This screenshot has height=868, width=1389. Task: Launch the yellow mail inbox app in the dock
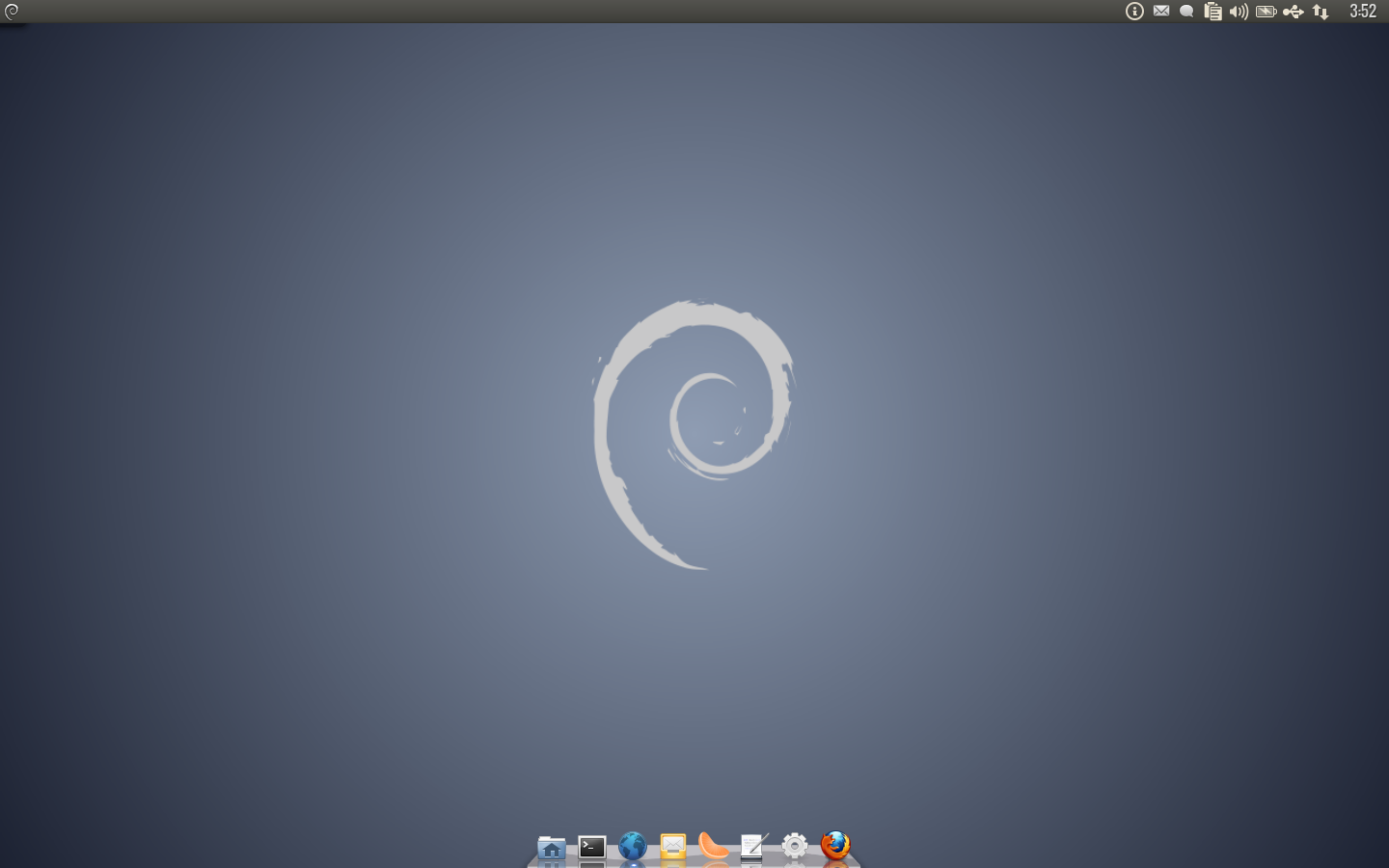pyautogui.click(x=673, y=847)
